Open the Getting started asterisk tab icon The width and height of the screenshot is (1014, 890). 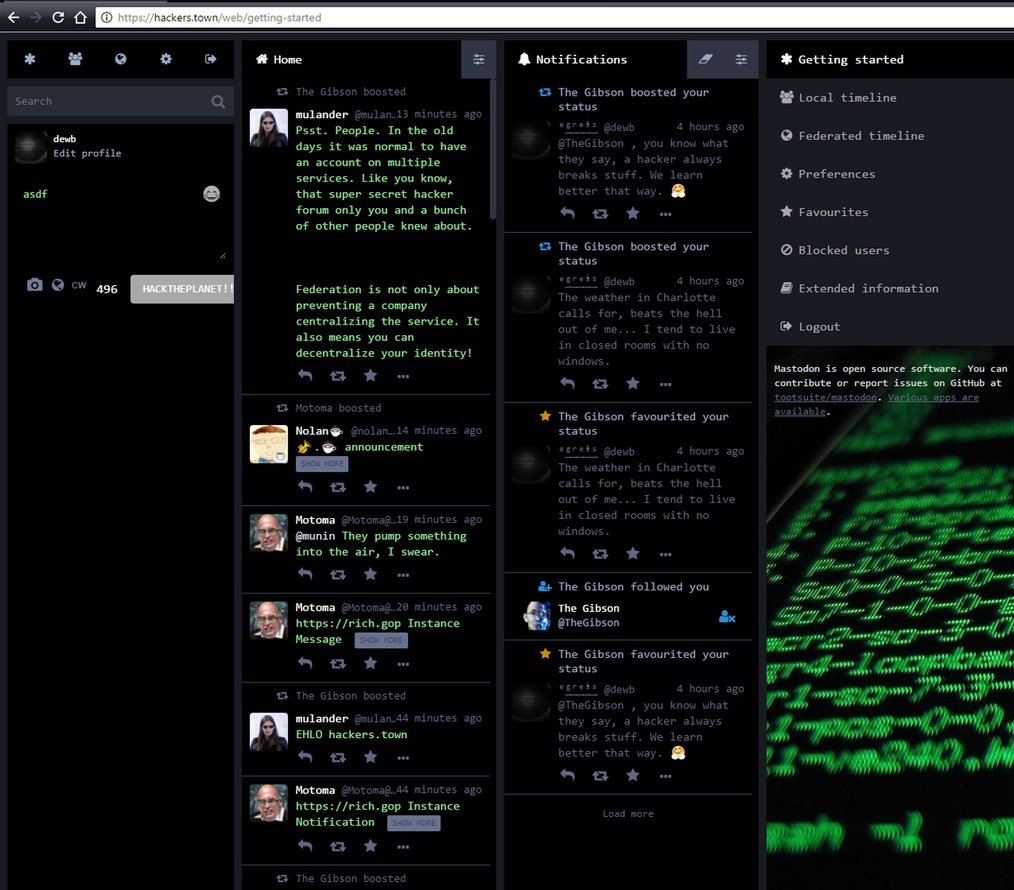(30, 59)
